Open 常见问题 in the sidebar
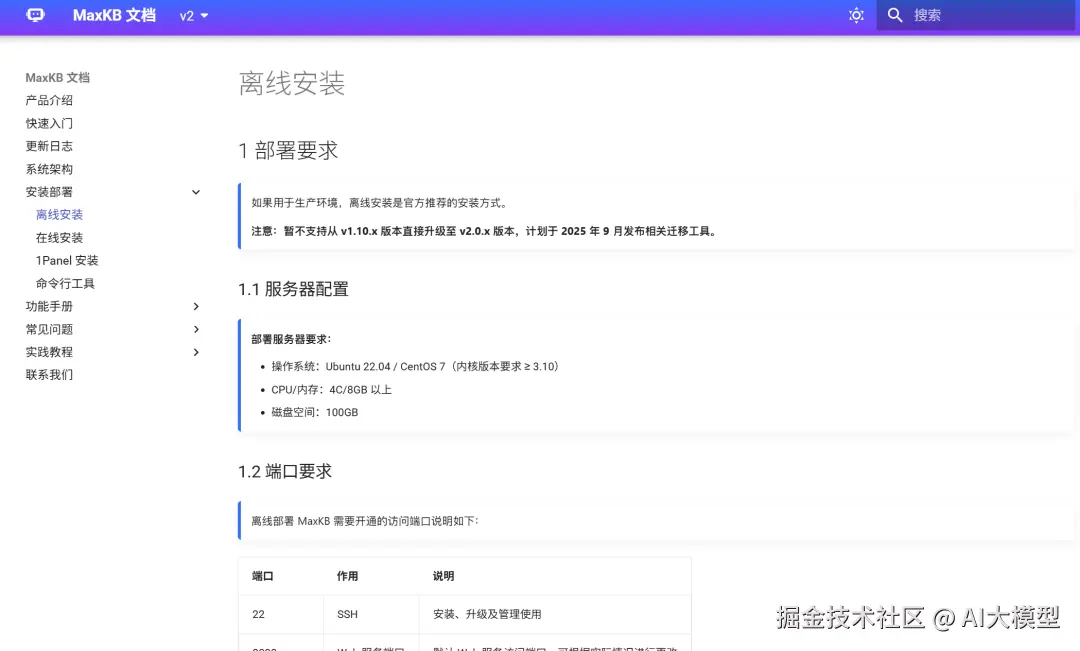This screenshot has height=651, width=1080. [49, 329]
